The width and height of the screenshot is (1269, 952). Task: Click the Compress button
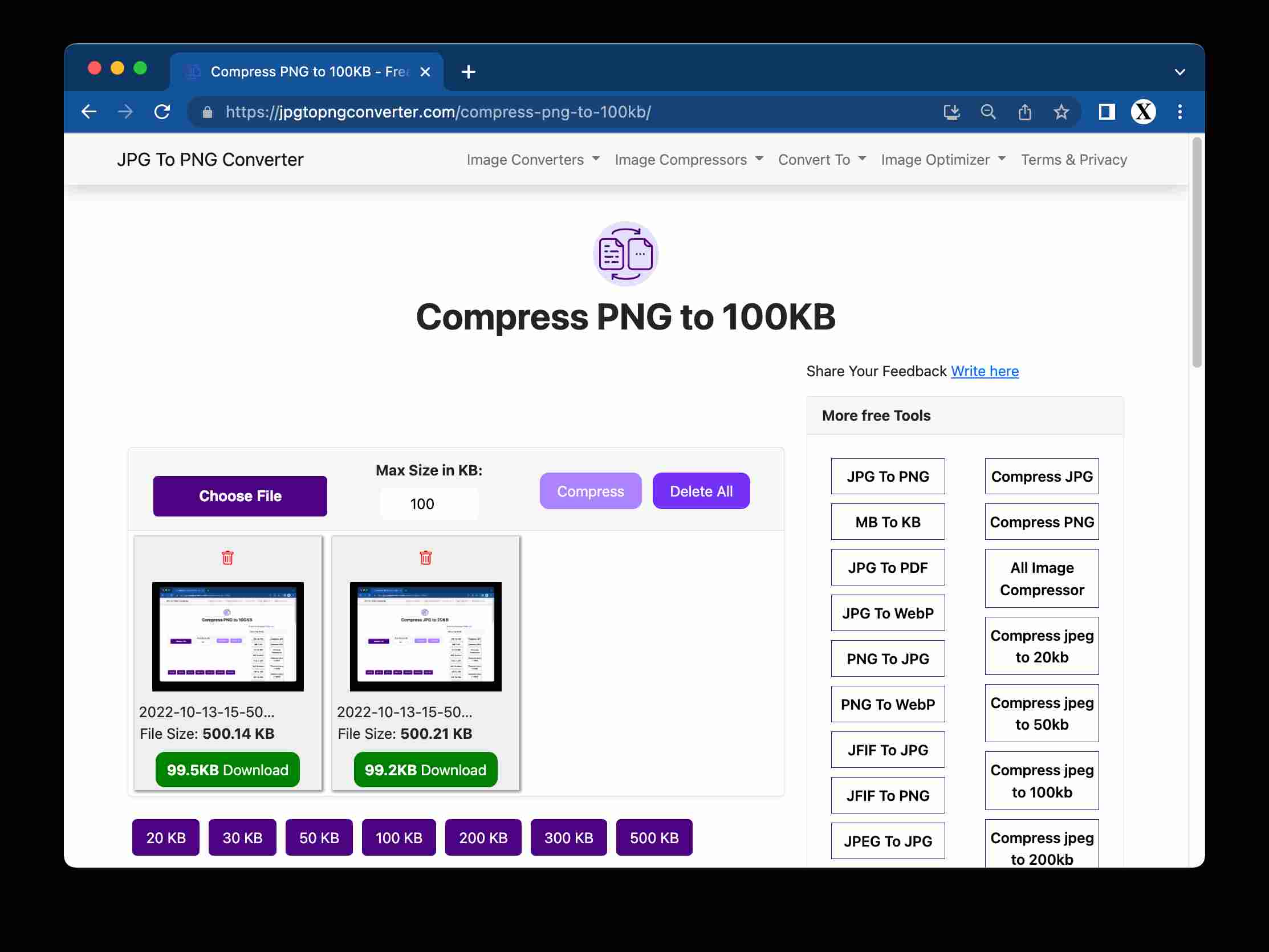591,491
